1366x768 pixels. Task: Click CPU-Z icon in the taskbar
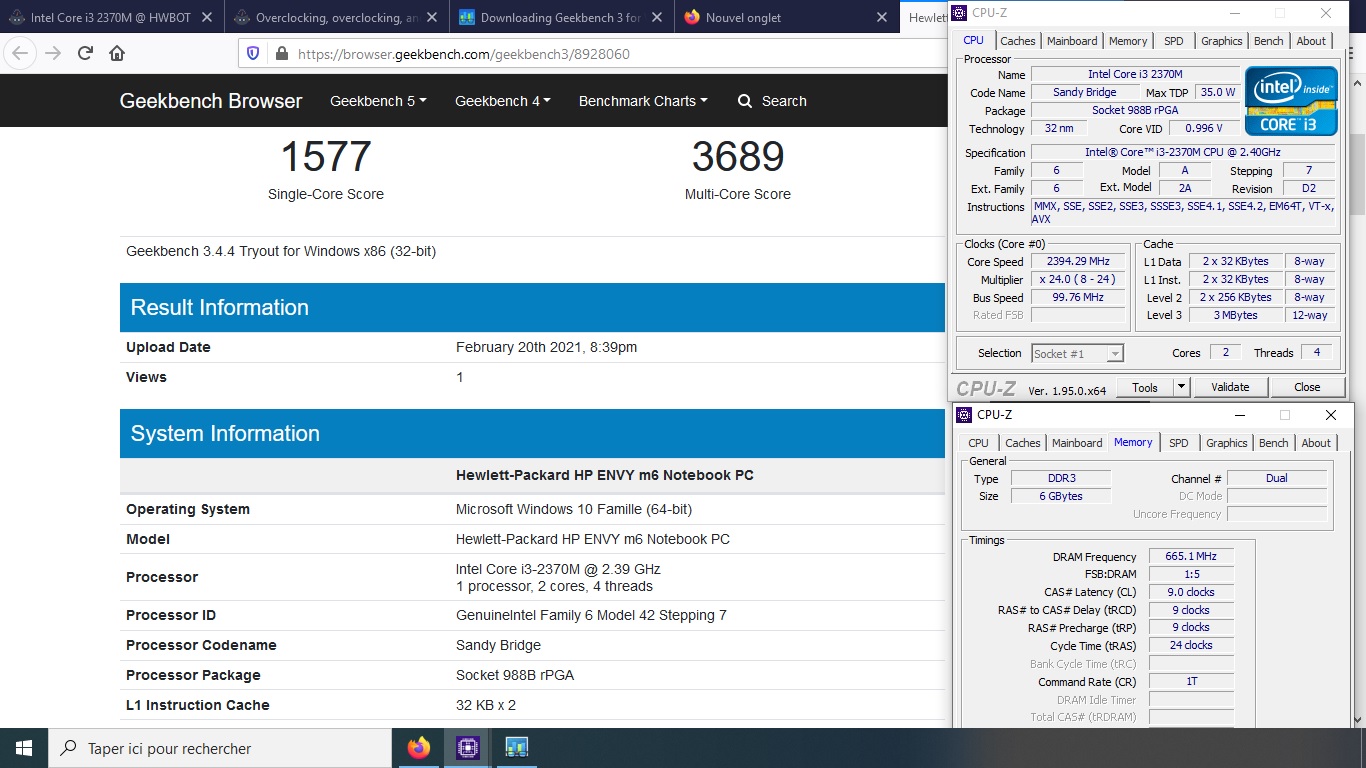[x=467, y=748]
